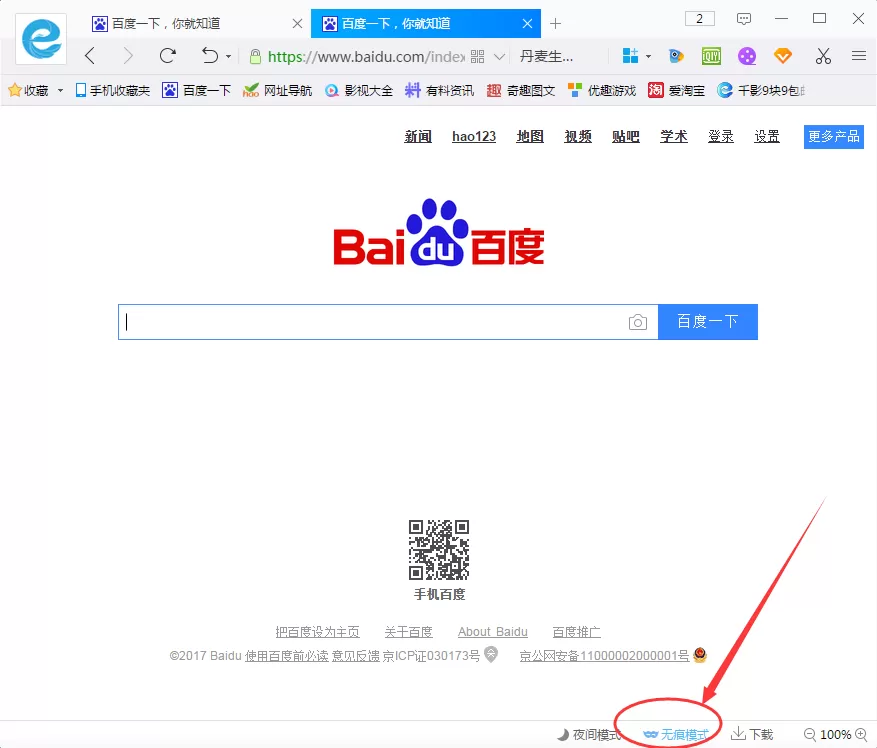Image resolution: width=877 pixels, height=748 pixels.
Task: Open 使用百度前必读 link
Action: tap(286, 656)
